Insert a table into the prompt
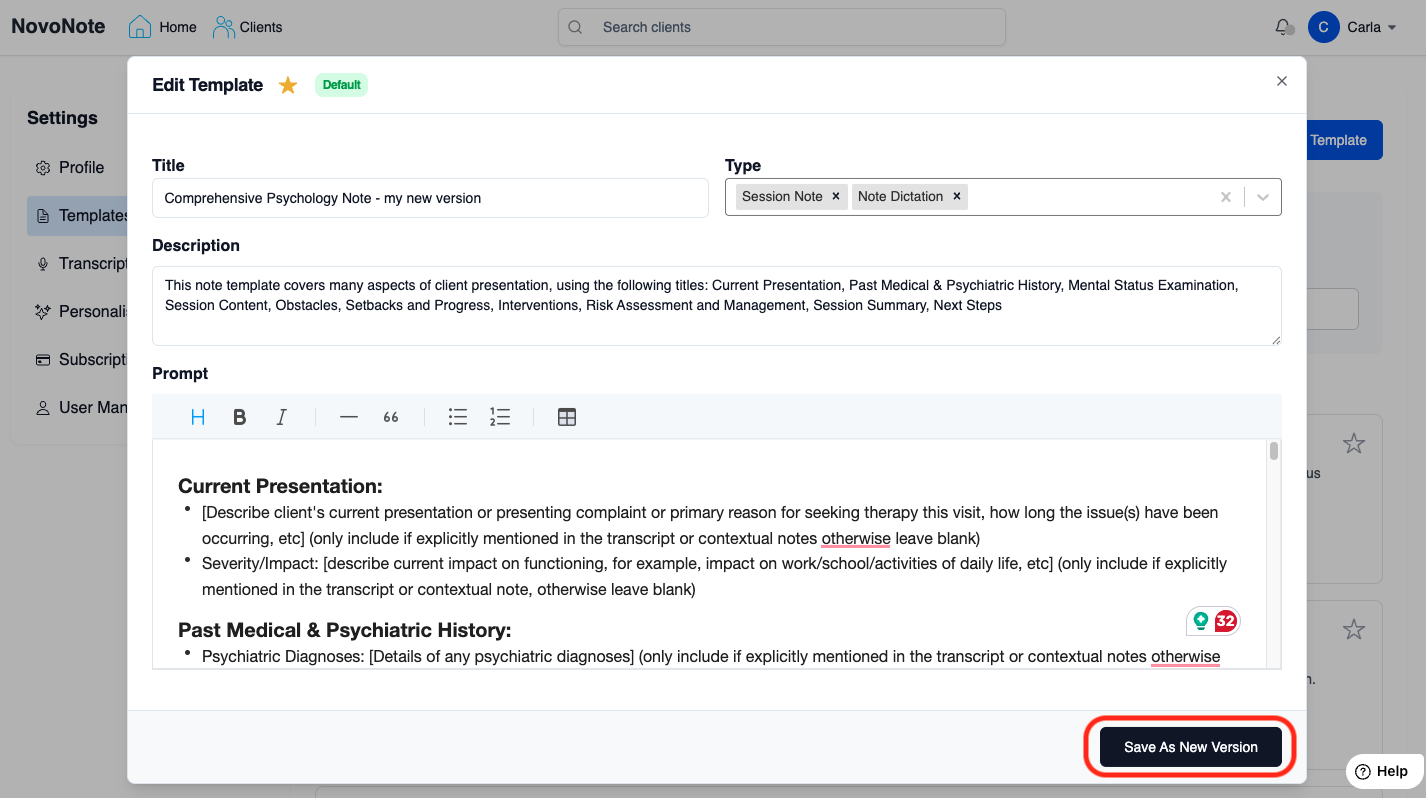1426x798 pixels. pyautogui.click(x=567, y=417)
